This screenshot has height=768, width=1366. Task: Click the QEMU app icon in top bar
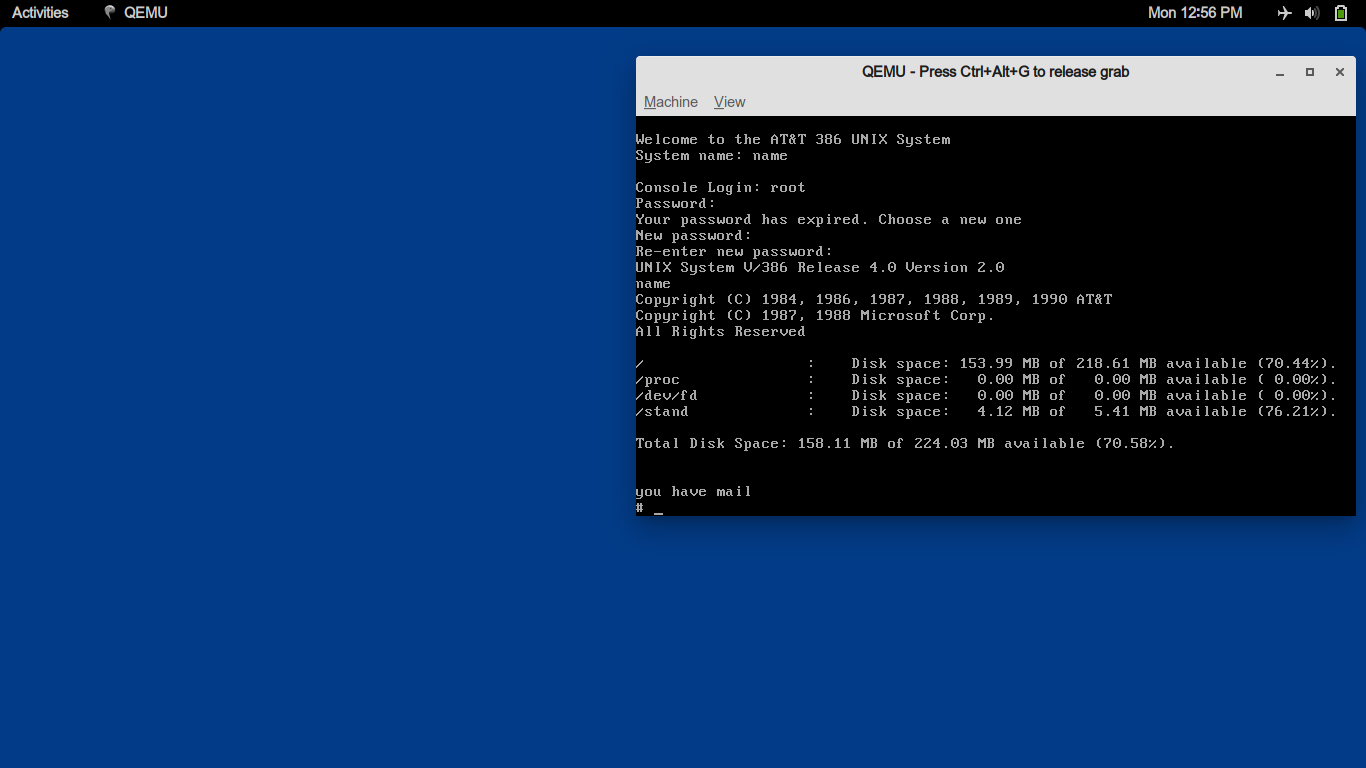coord(110,13)
